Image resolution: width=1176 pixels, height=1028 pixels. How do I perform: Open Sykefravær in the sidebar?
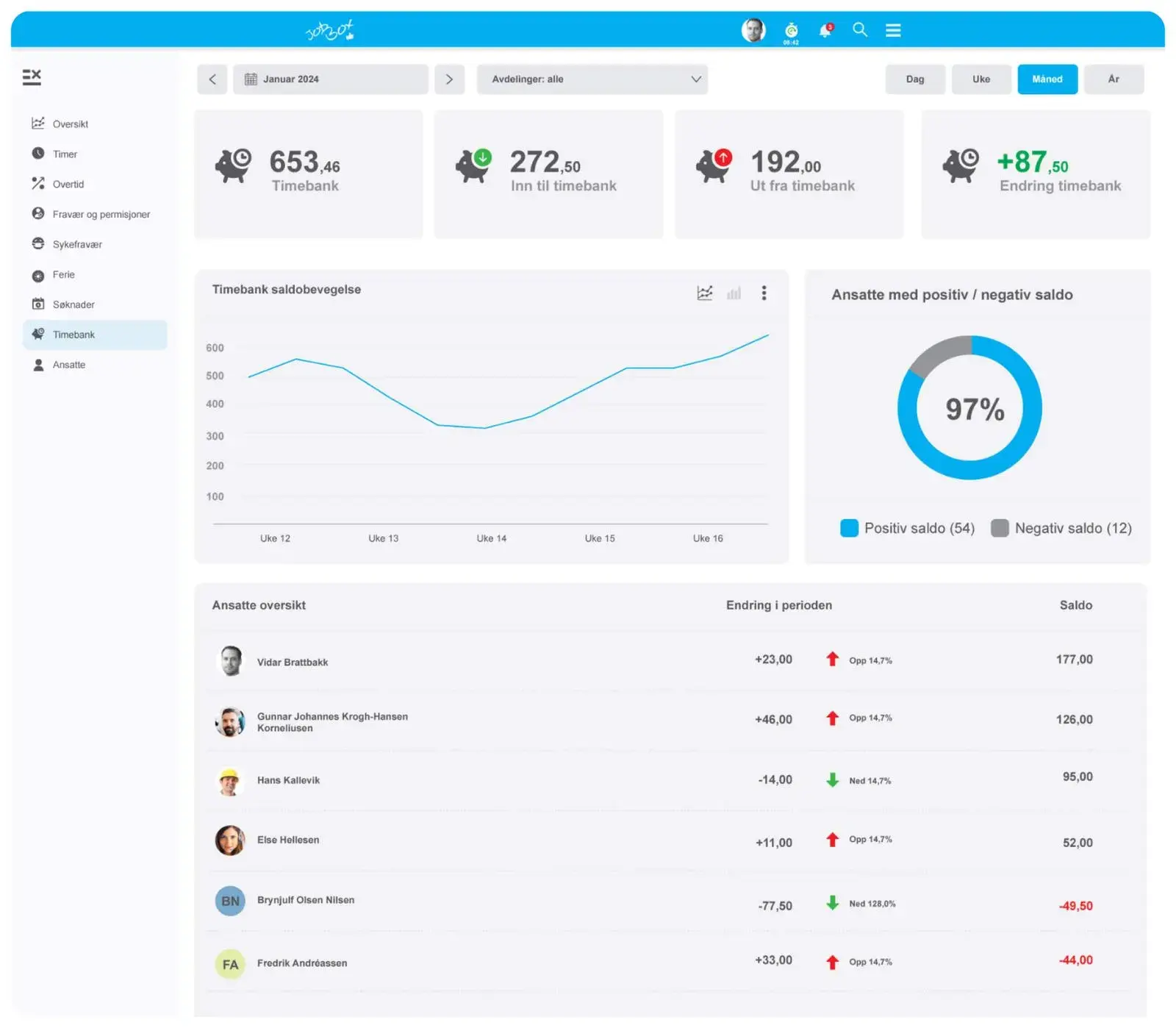click(77, 244)
